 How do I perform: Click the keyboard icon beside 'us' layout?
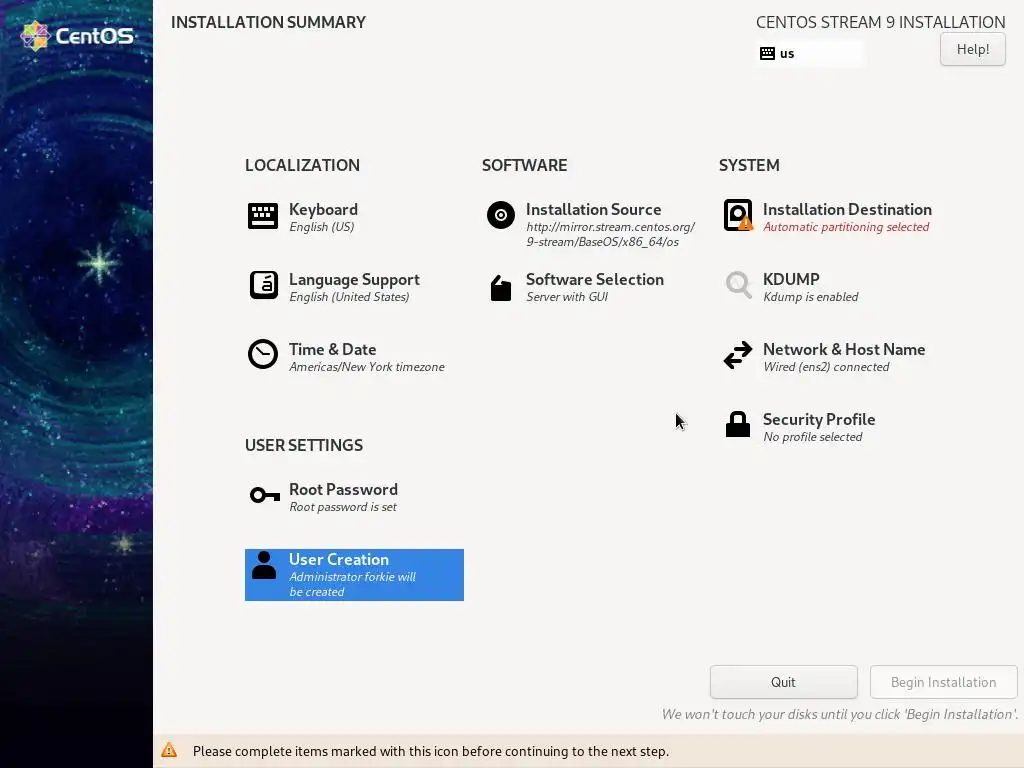pyautogui.click(x=767, y=54)
